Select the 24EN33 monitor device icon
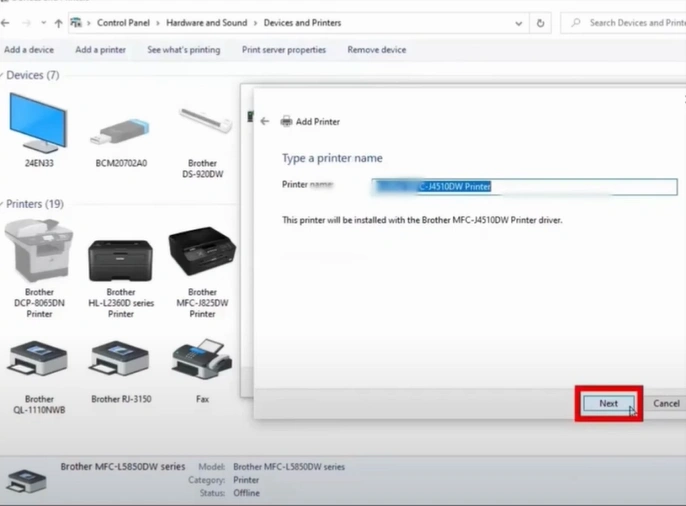 click(39, 123)
